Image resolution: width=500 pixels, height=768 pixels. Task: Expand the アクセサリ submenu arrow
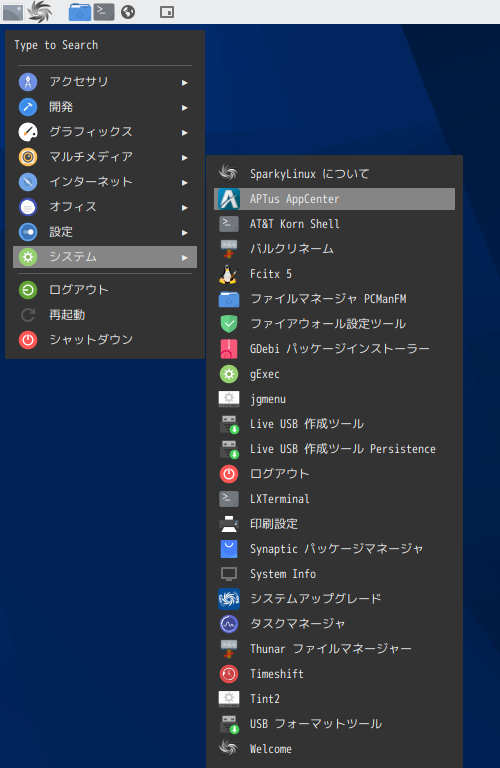point(185,82)
